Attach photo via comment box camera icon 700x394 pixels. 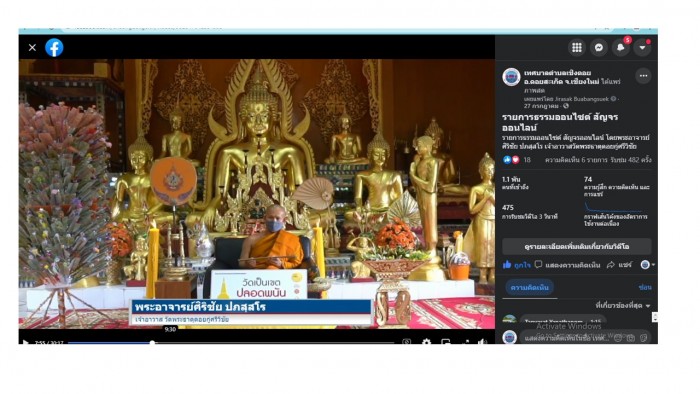[x=631, y=338]
